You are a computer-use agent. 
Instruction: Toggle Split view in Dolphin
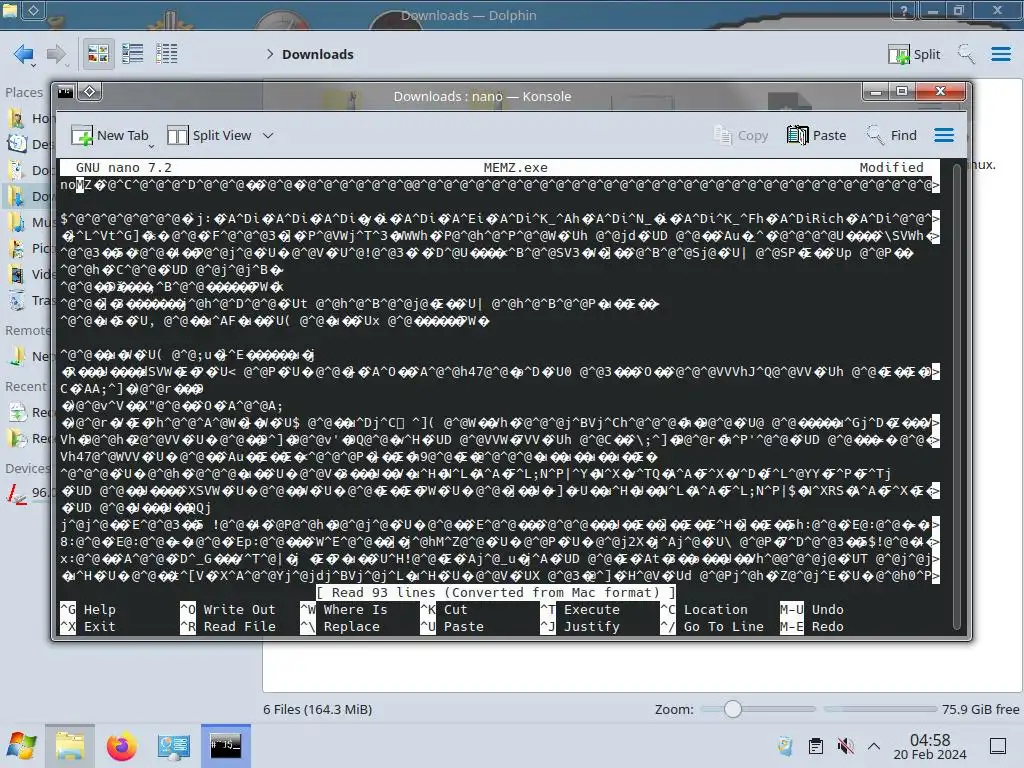point(914,54)
